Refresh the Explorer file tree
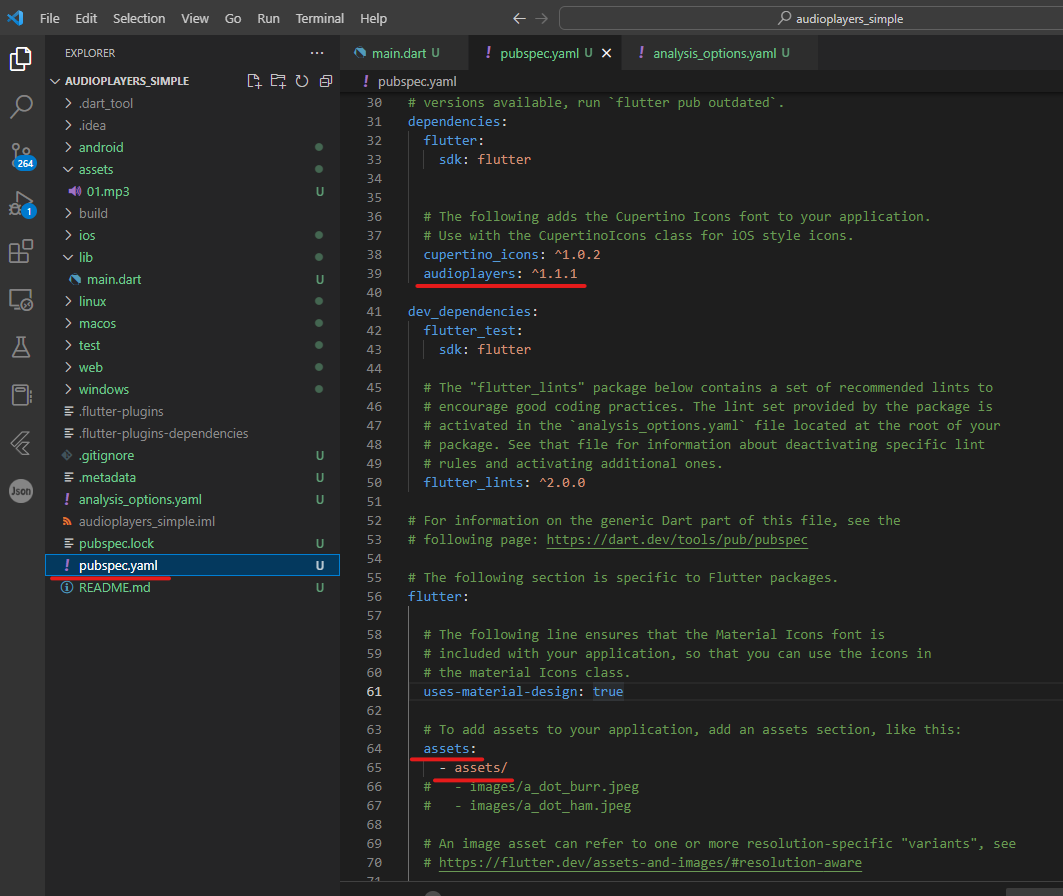Screen dimensions: 1063x896 point(302,81)
